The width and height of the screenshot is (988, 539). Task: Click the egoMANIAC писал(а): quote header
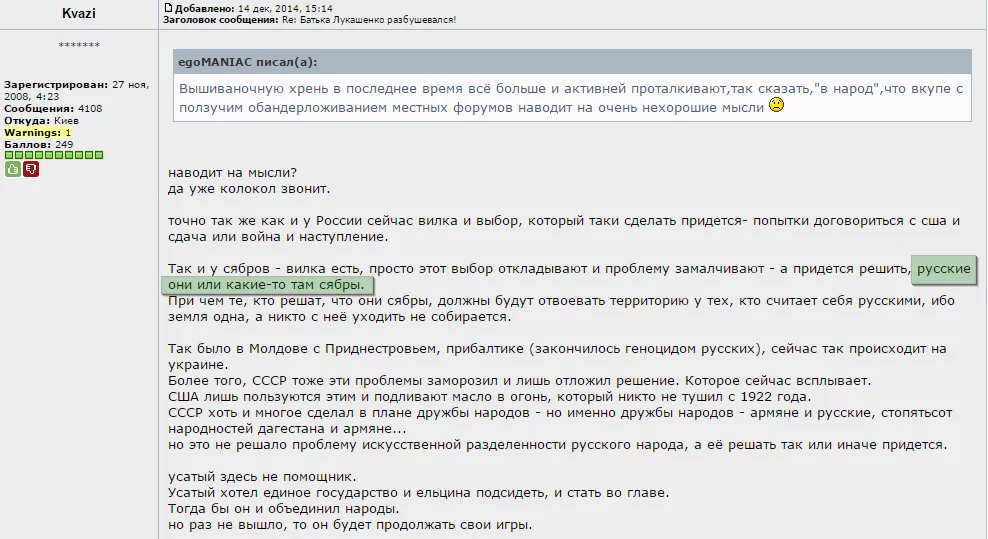pyautogui.click(x=248, y=62)
